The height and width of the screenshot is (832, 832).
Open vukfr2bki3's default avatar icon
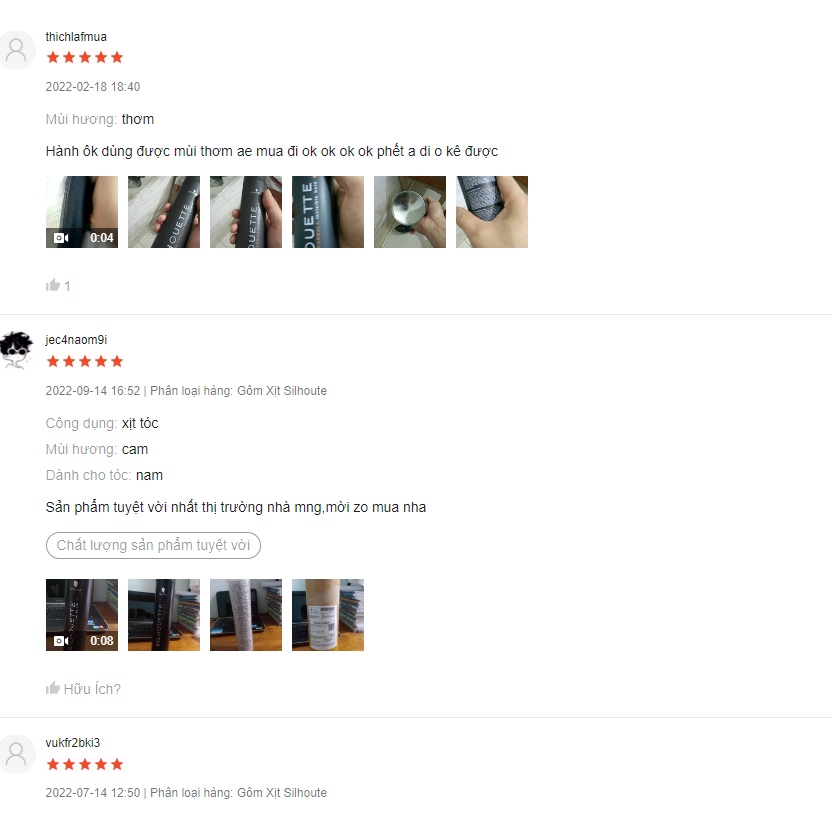(16, 753)
